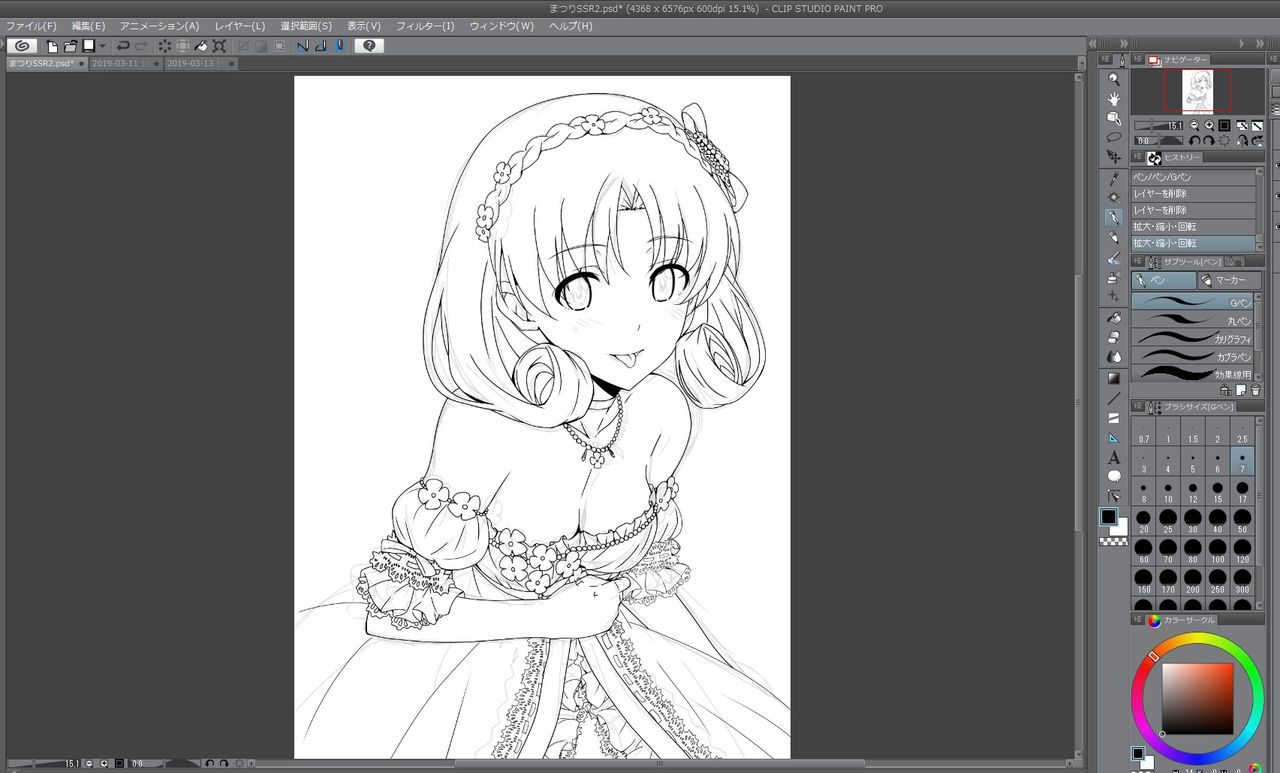This screenshot has width=1280, height=773.
Task: Select the マーカー sub tool group
Action: click(x=1230, y=281)
